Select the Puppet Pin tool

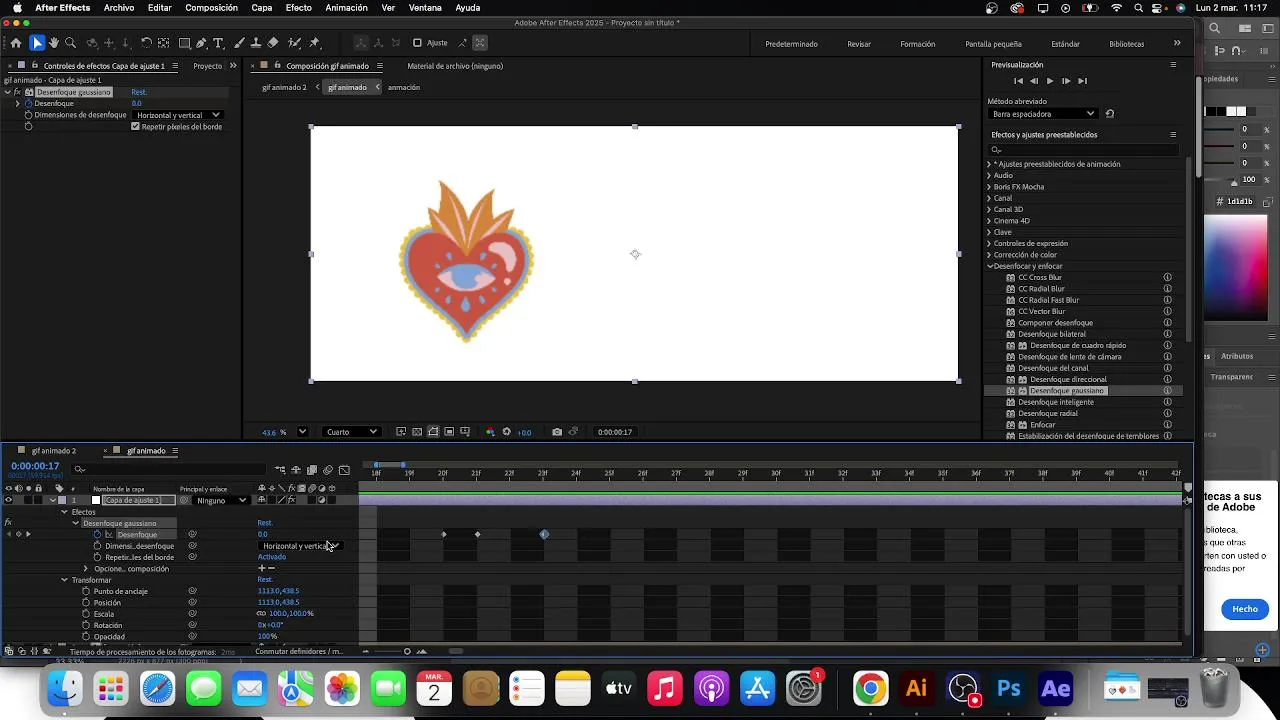[315, 43]
